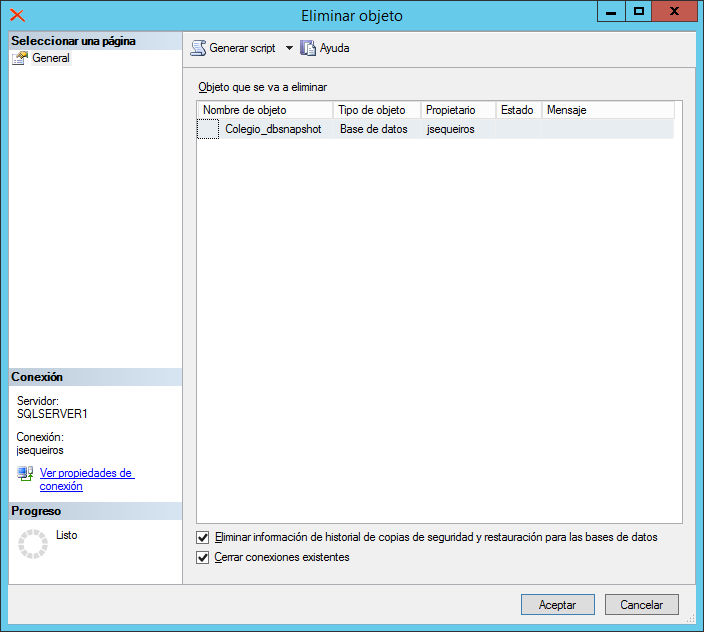Click the Ayuda help icon
Image resolution: width=704 pixels, height=632 pixels.
[308, 48]
